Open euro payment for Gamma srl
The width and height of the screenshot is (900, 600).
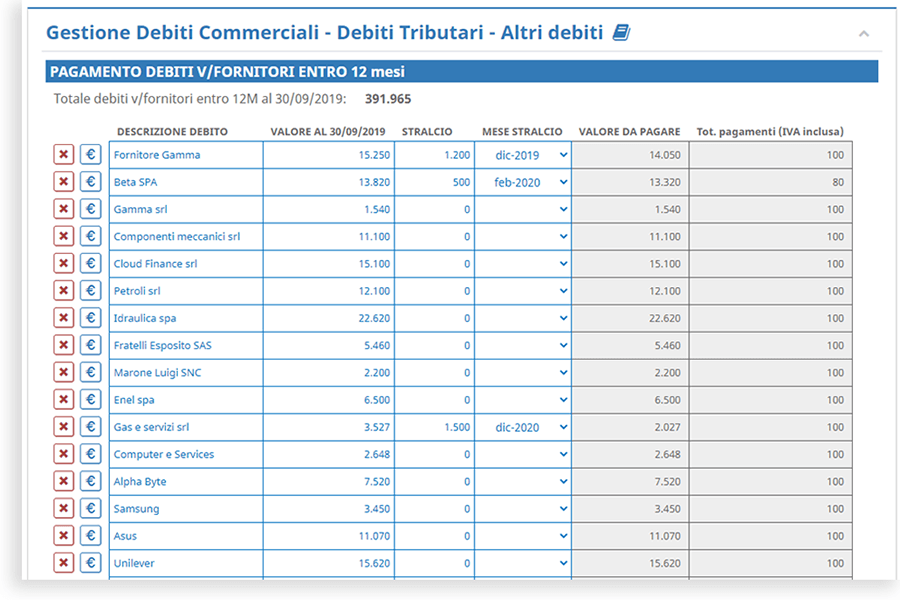point(91,209)
